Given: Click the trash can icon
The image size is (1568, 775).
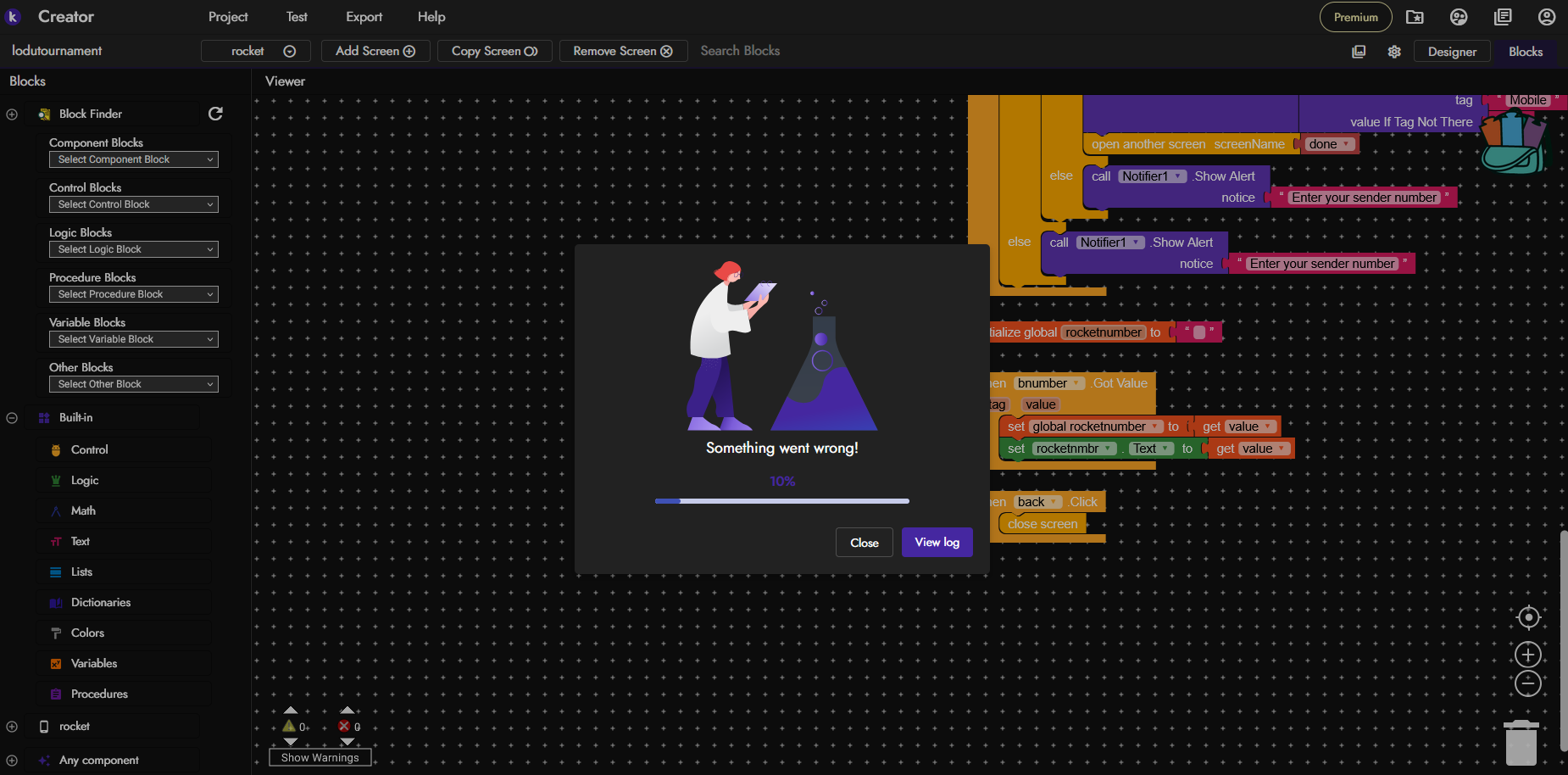Looking at the screenshot, I should [1521, 743].
